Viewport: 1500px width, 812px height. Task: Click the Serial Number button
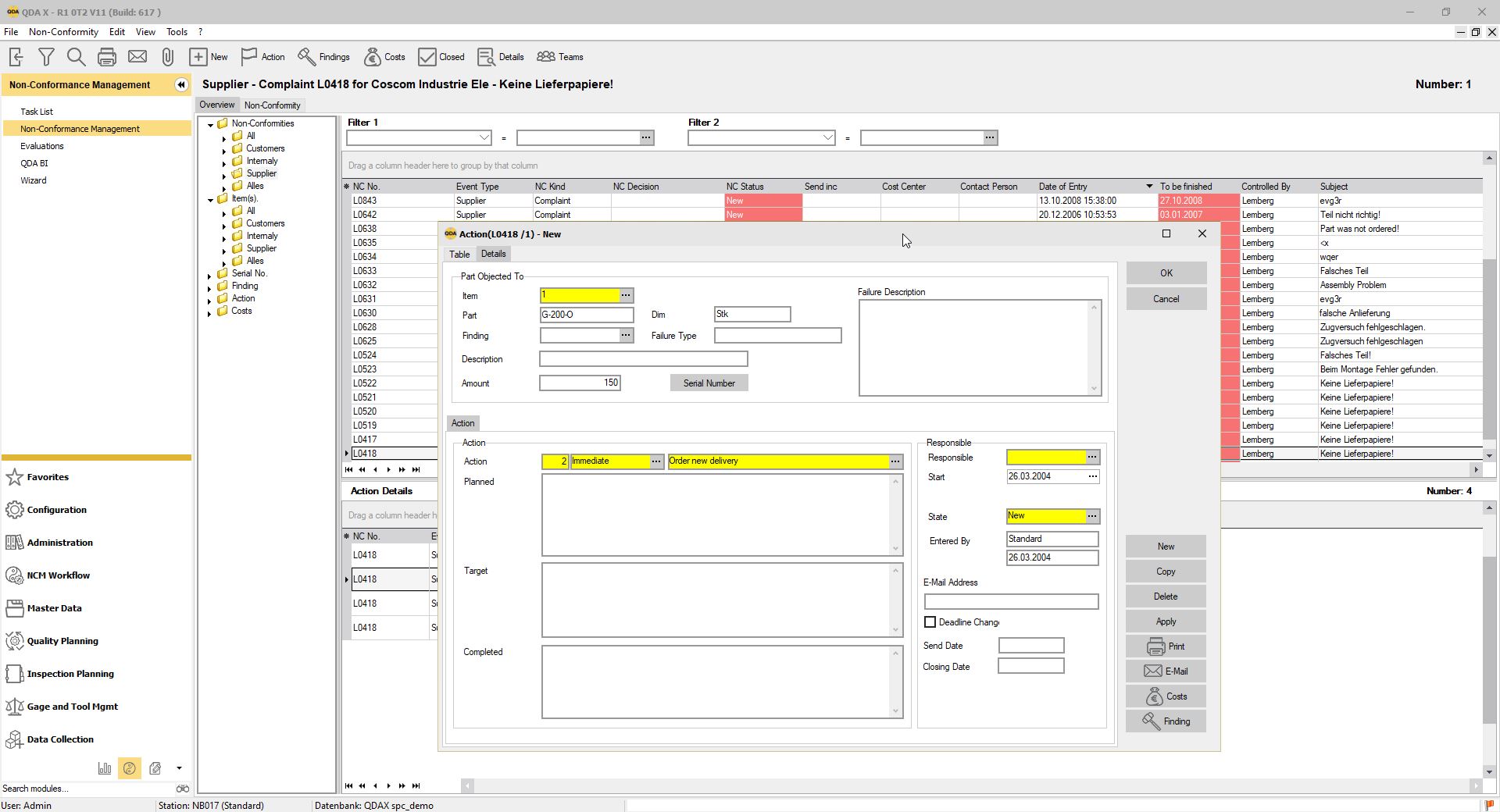(708, 383)
